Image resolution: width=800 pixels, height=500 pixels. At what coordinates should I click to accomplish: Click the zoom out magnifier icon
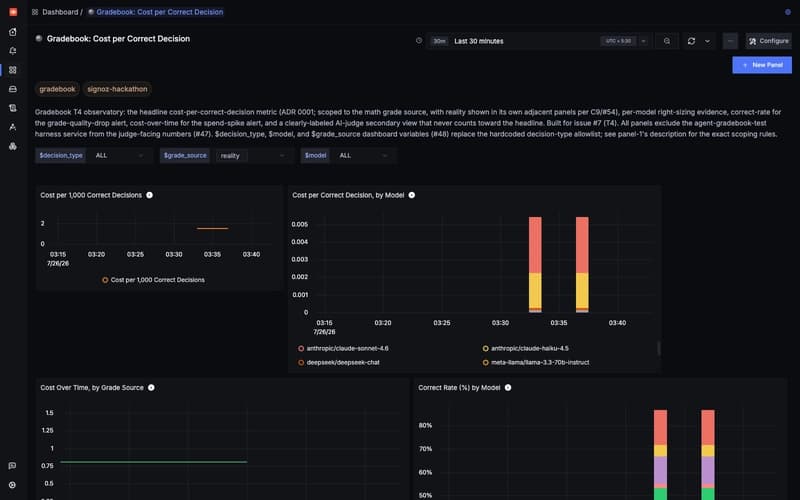667,41
